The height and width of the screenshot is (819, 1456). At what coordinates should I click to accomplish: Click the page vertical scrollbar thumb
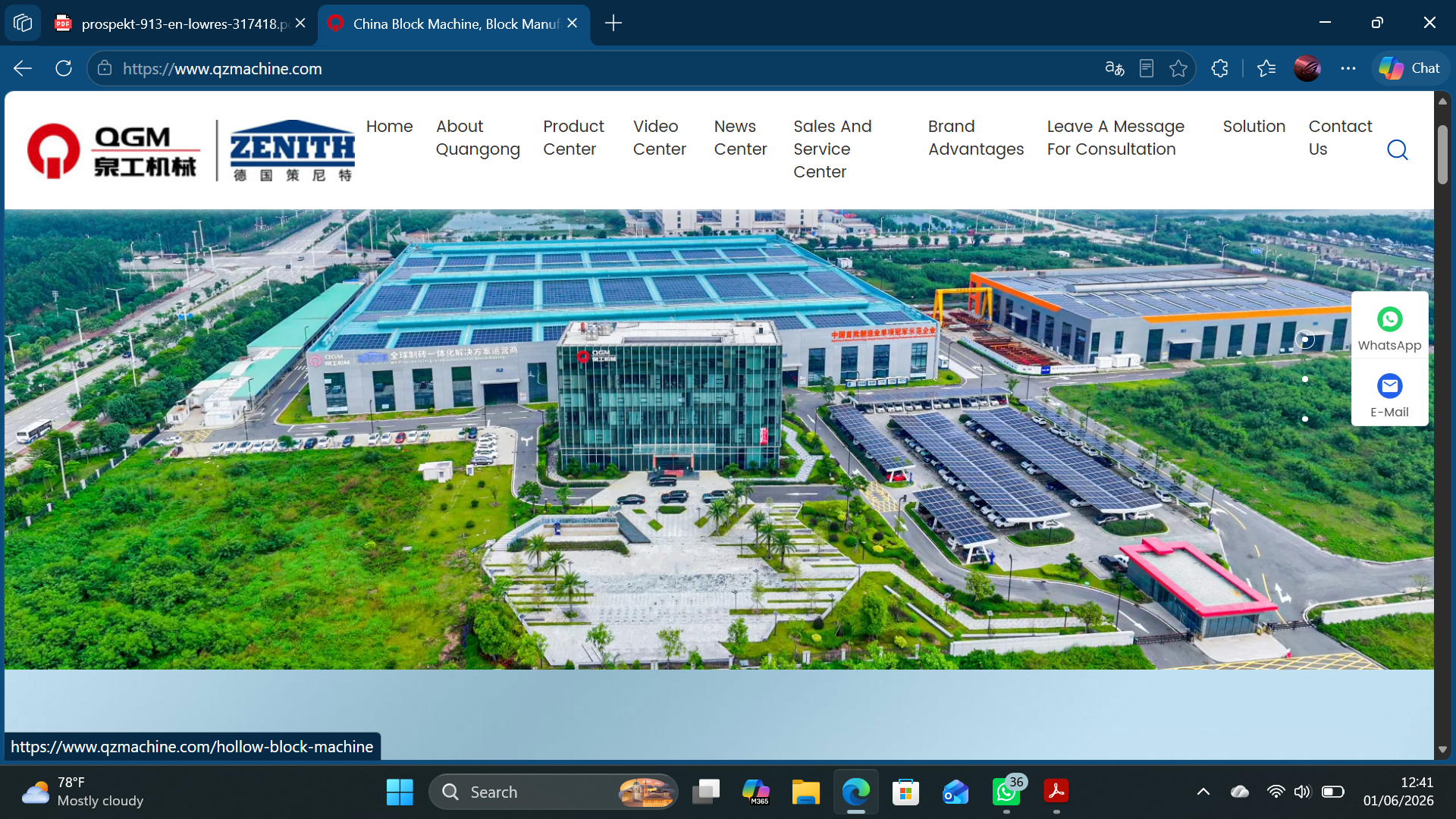(1442, 154)
